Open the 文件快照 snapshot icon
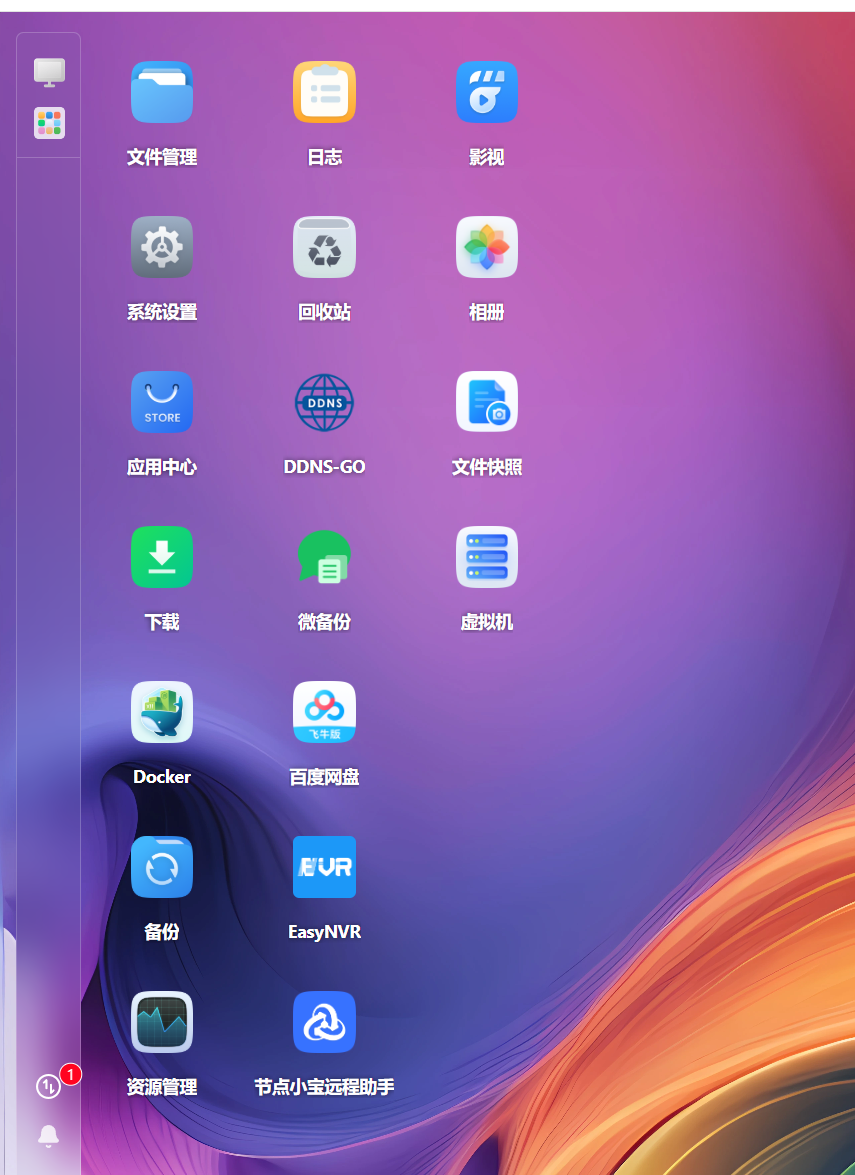 (487, 402)
